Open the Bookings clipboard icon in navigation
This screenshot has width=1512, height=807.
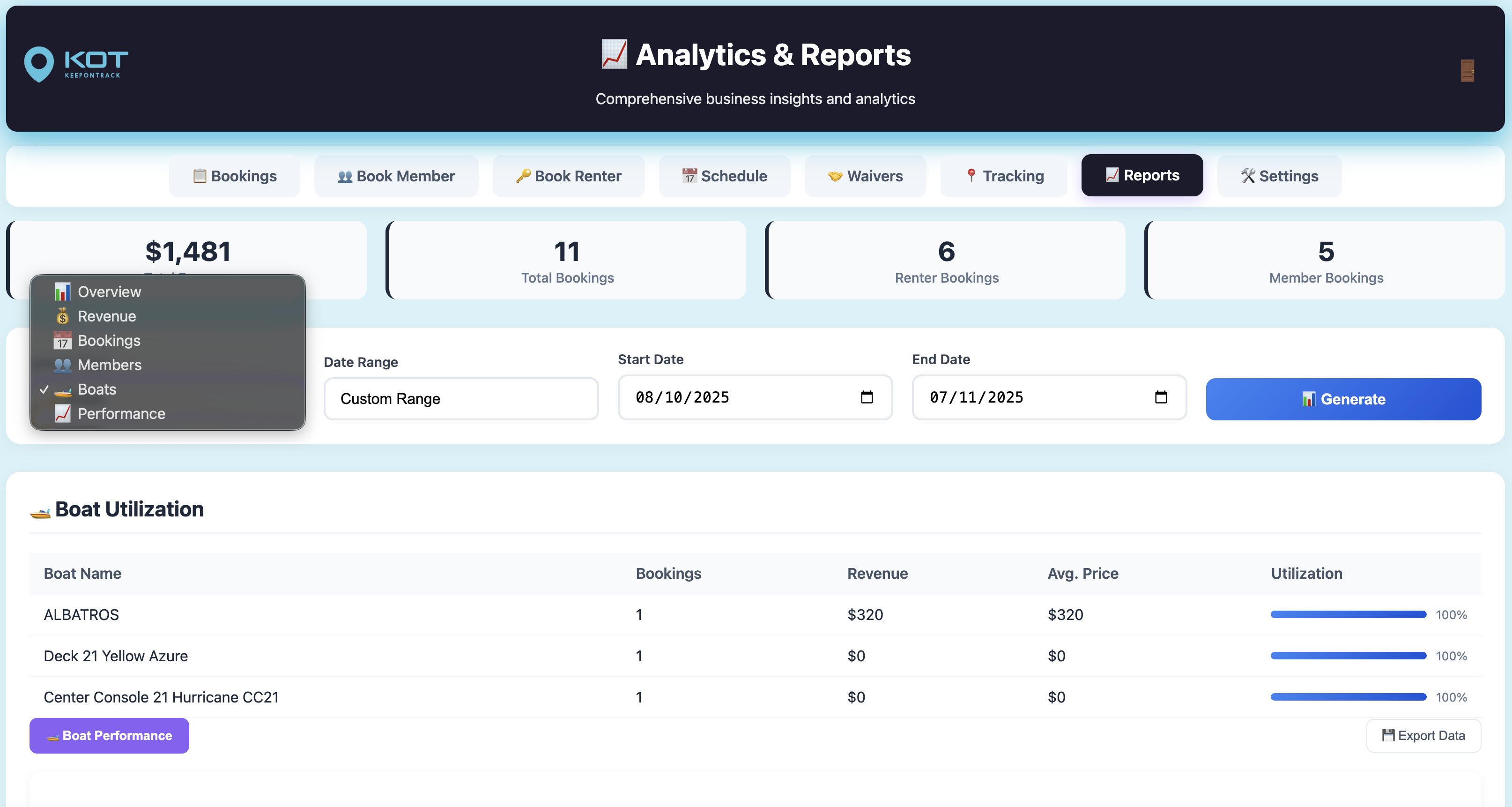tap(200, 176)
